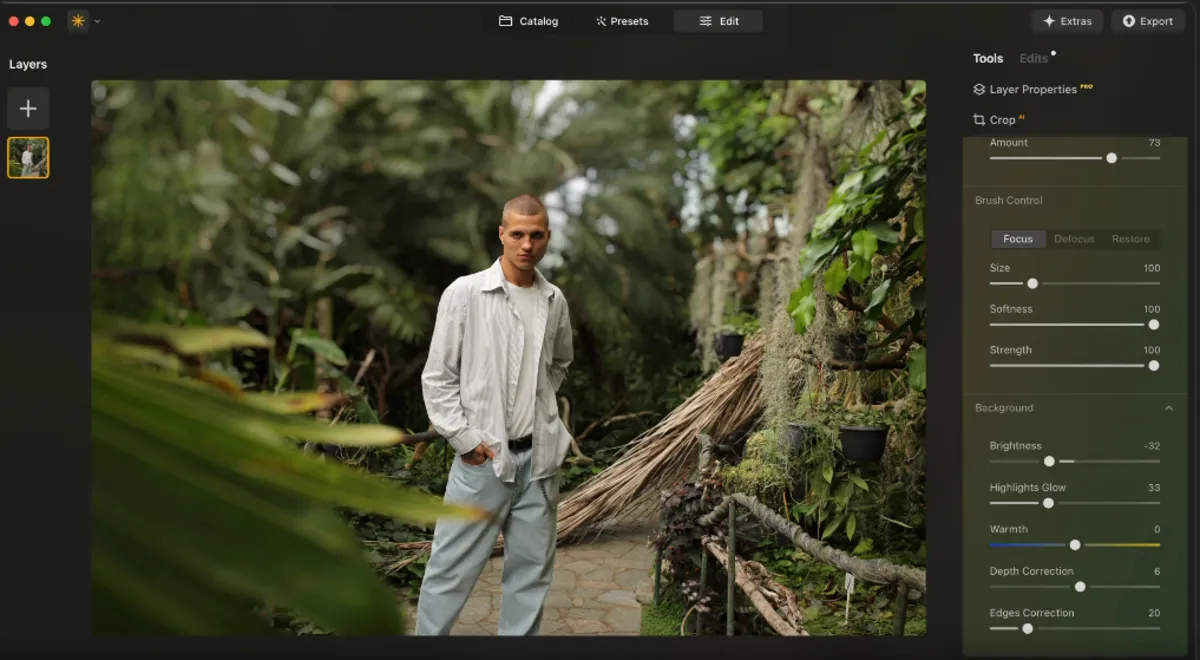Switch brush mode to Defocus
The height and width of the screenshot is (660, 1200).
click(x=1074, y=238)
